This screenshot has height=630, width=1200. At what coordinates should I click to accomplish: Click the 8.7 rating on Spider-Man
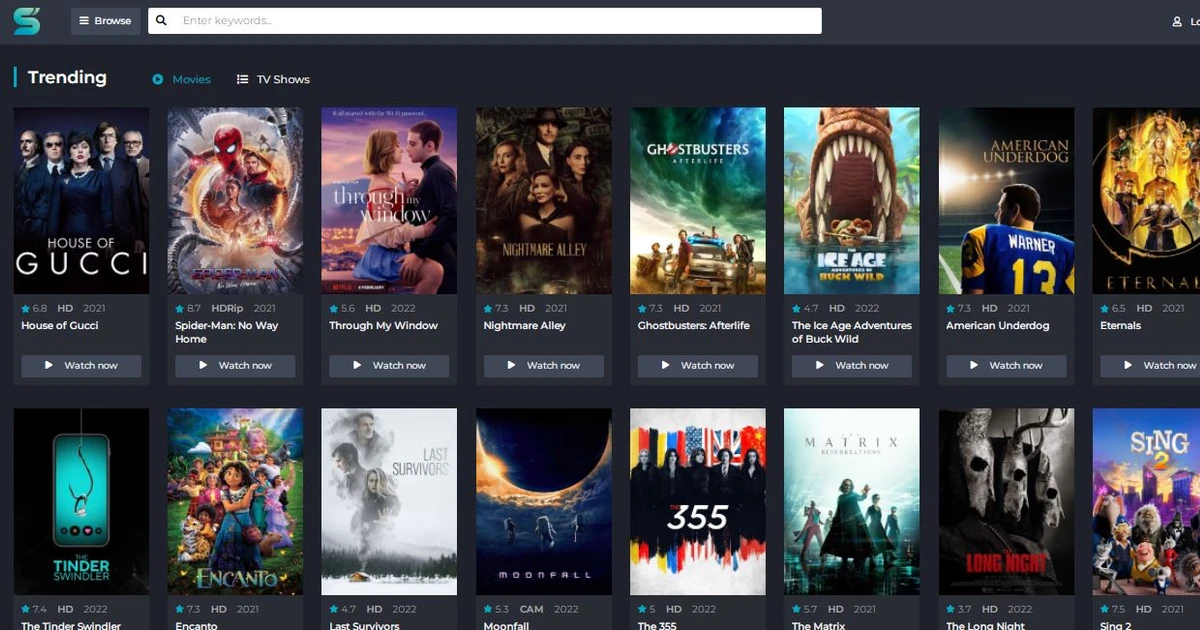(x=189, y=308)
